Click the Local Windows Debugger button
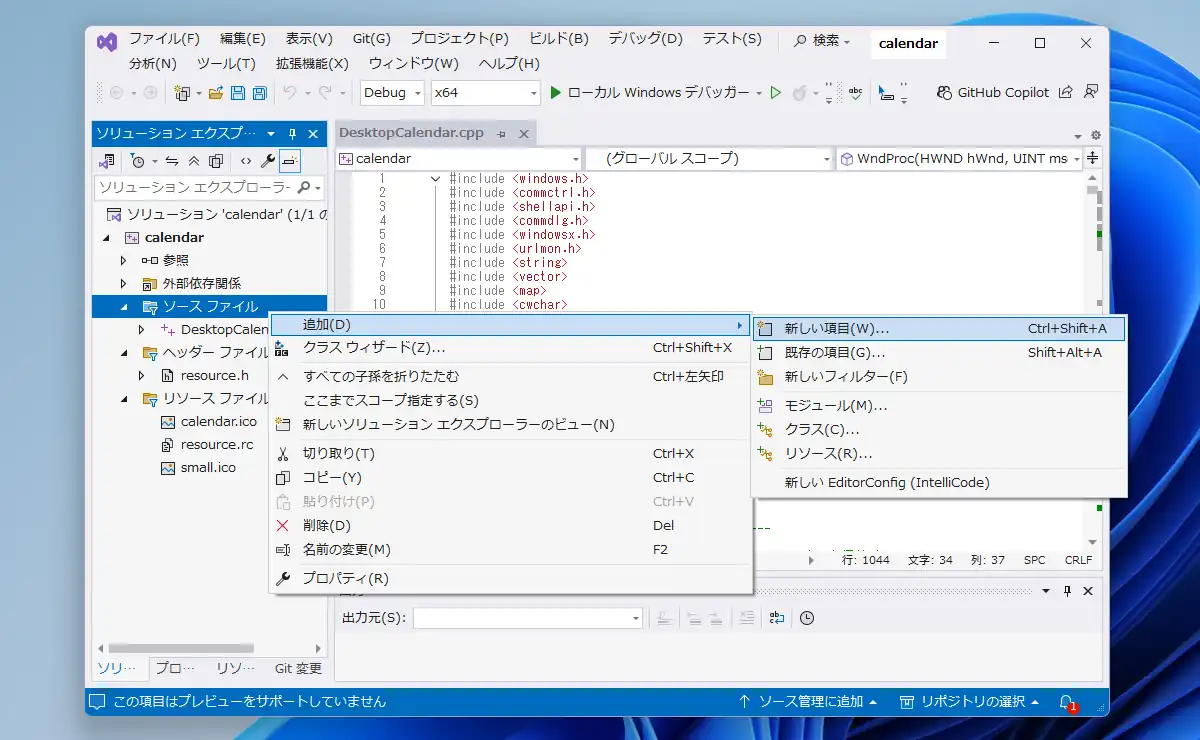The height and width of the screenshot is (740, 1200). [649, 92]
